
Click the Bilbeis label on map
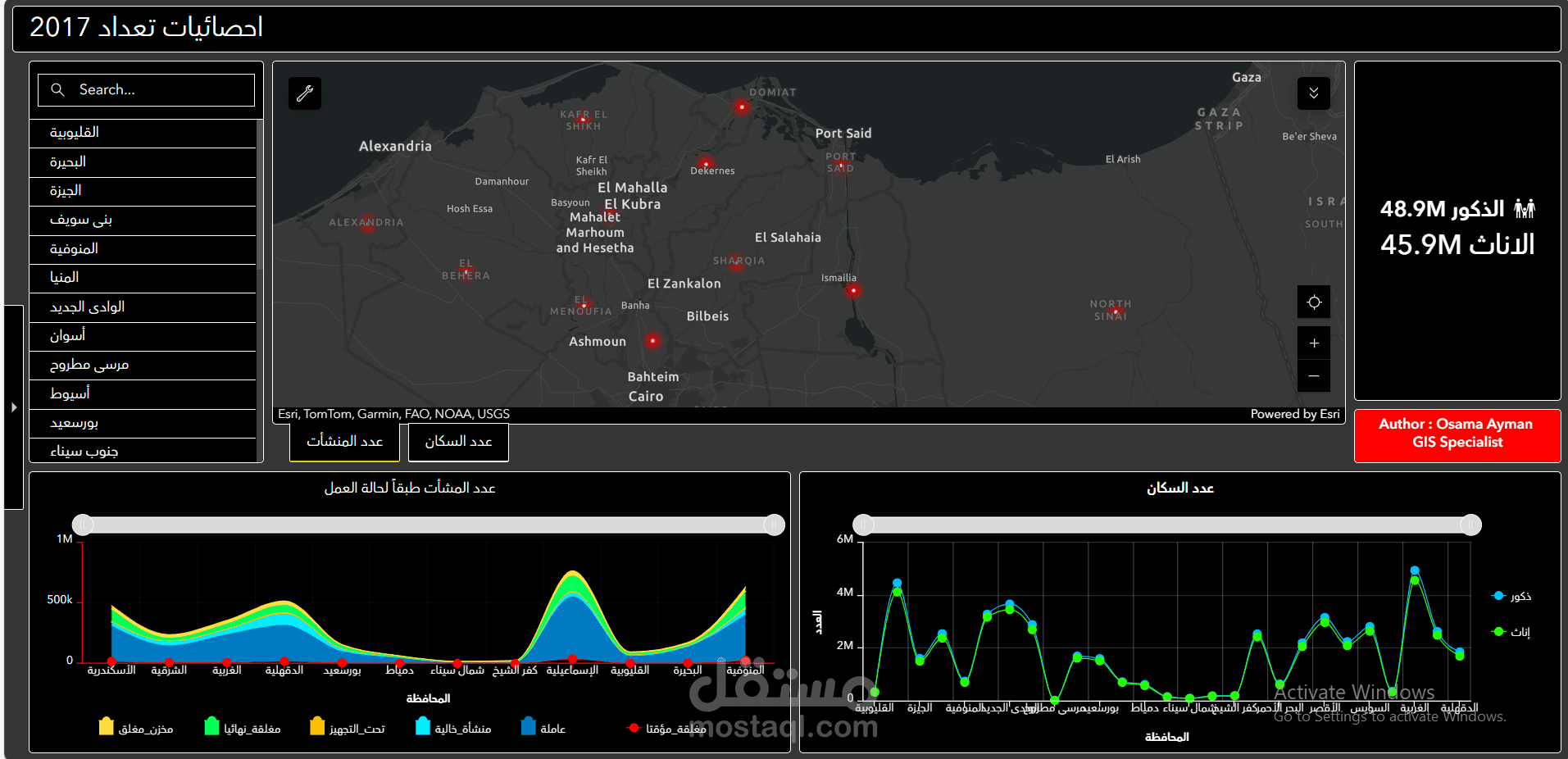(x=707, y=316)
